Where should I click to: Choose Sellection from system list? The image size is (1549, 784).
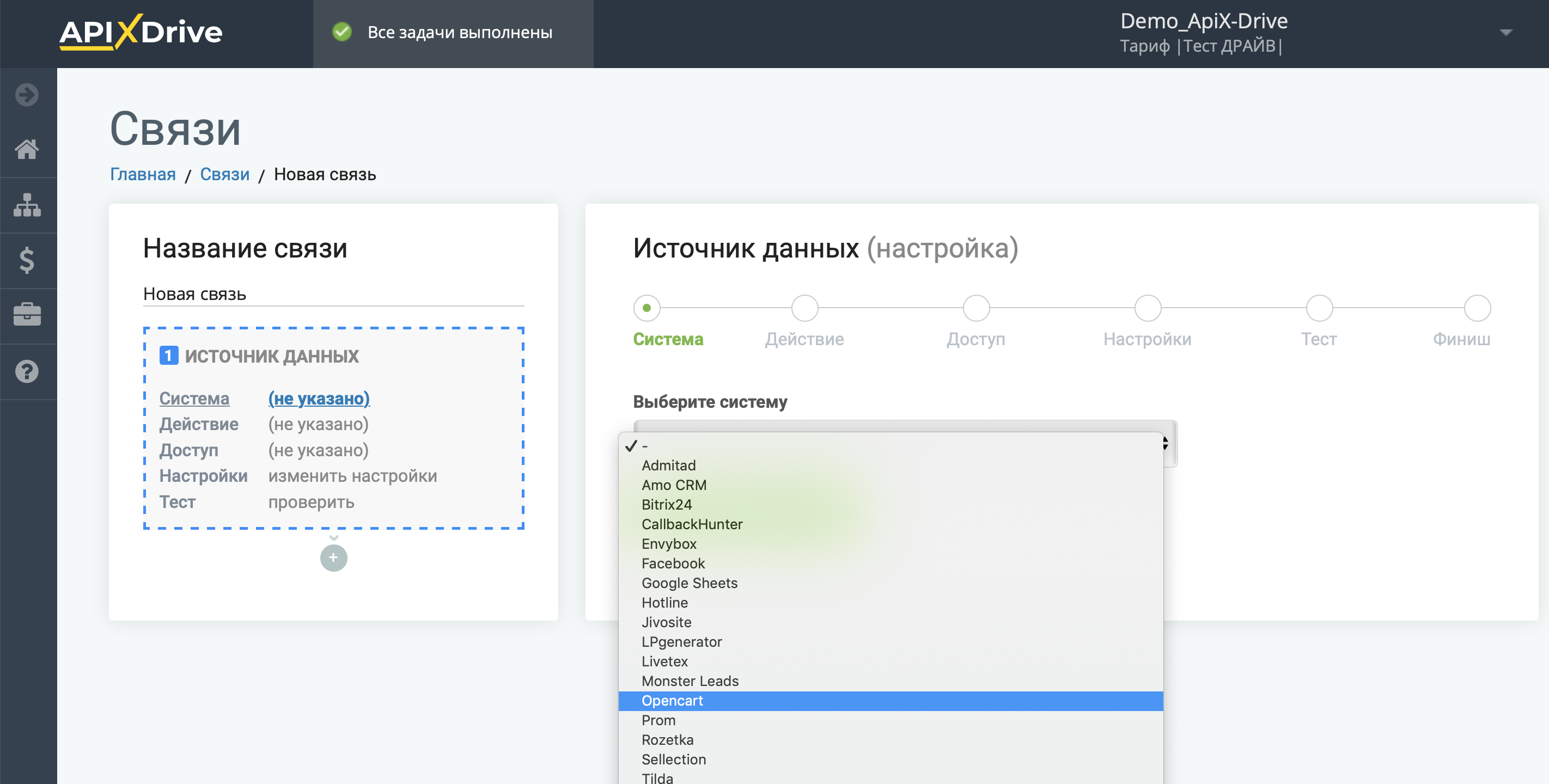click(891, 759)
